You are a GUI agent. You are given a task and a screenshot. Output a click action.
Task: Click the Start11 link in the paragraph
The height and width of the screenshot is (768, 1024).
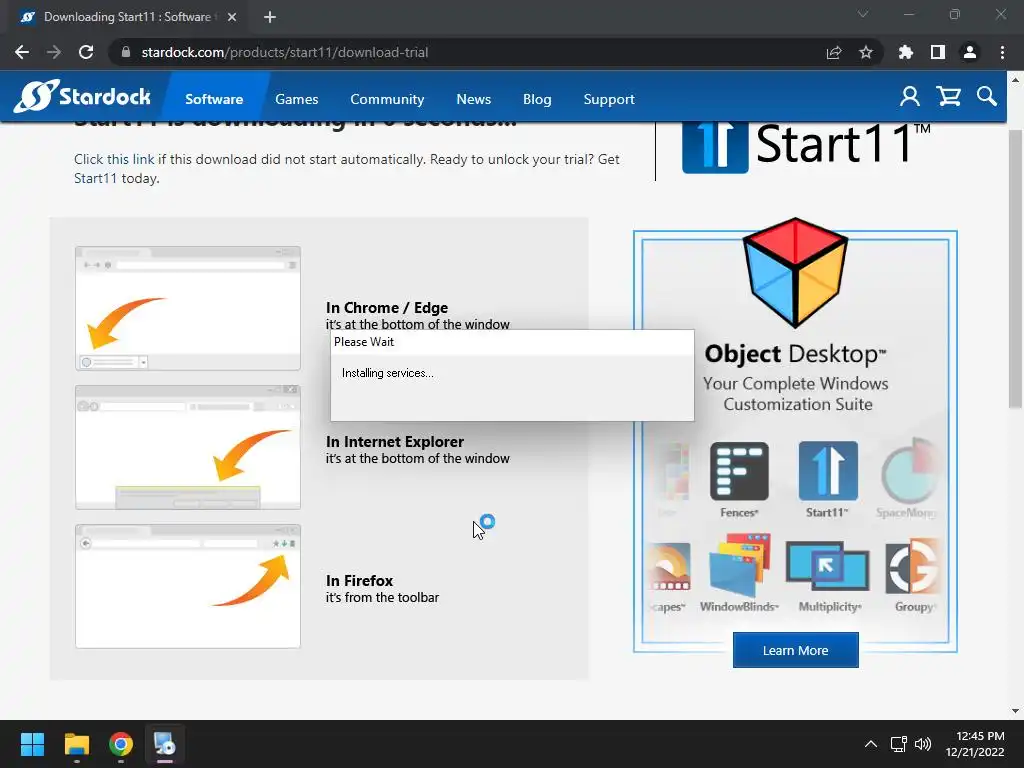95,178
